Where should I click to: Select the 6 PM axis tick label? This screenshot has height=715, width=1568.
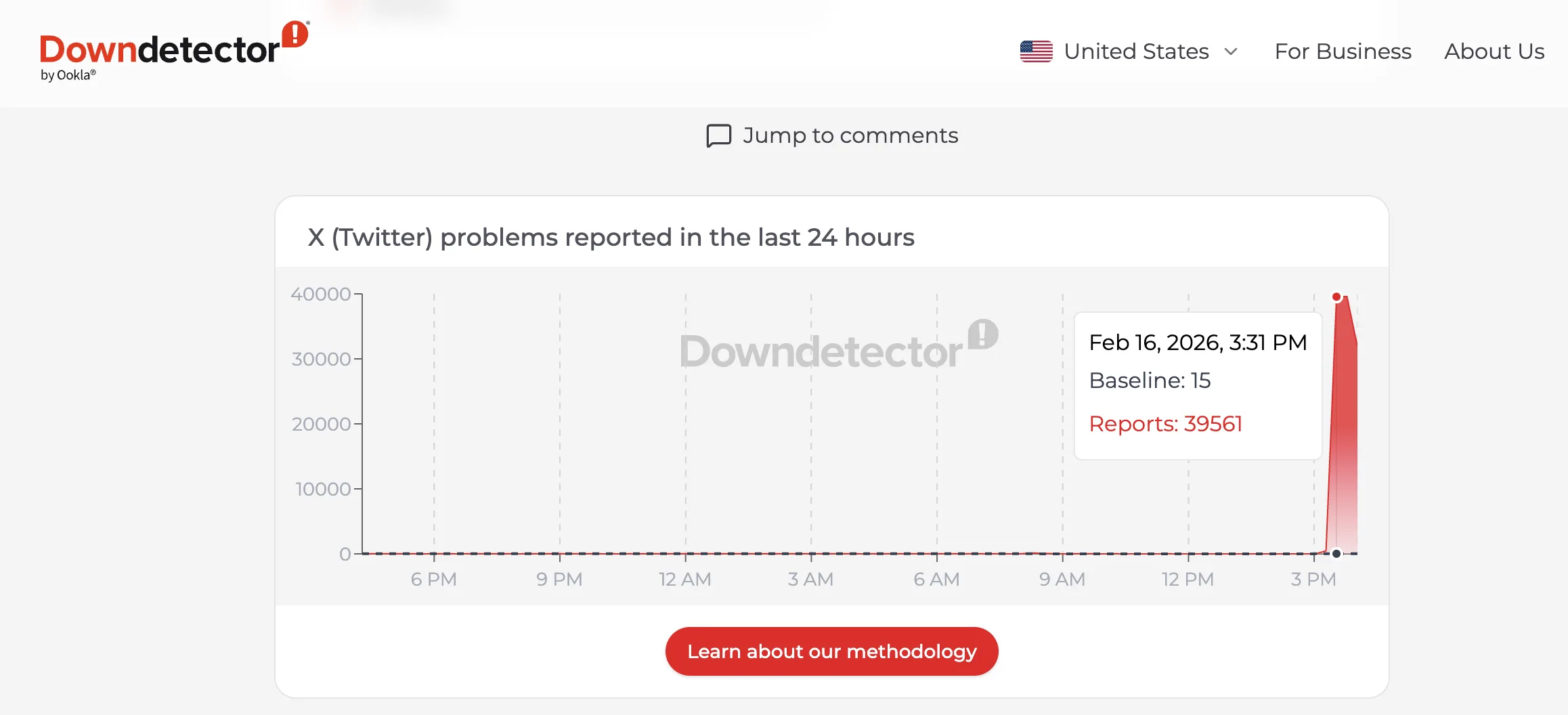point(434,580)
